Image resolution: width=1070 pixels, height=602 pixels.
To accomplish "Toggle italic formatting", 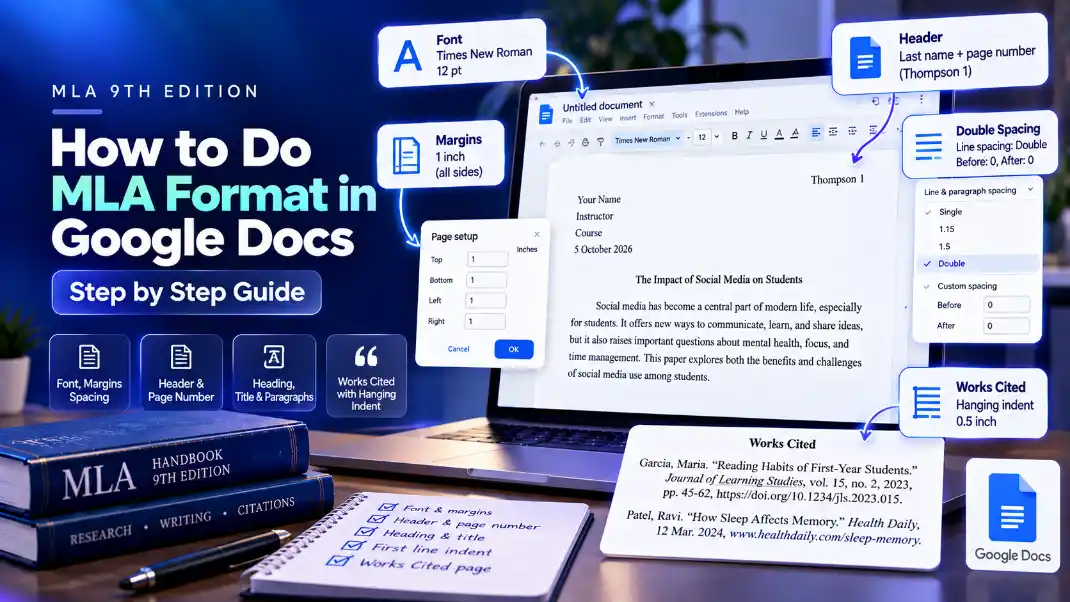I will click(x=749, y=135).
